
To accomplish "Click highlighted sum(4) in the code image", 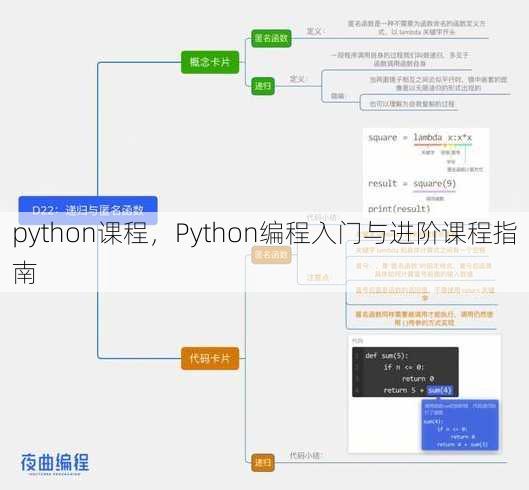I will pos(440,390).
